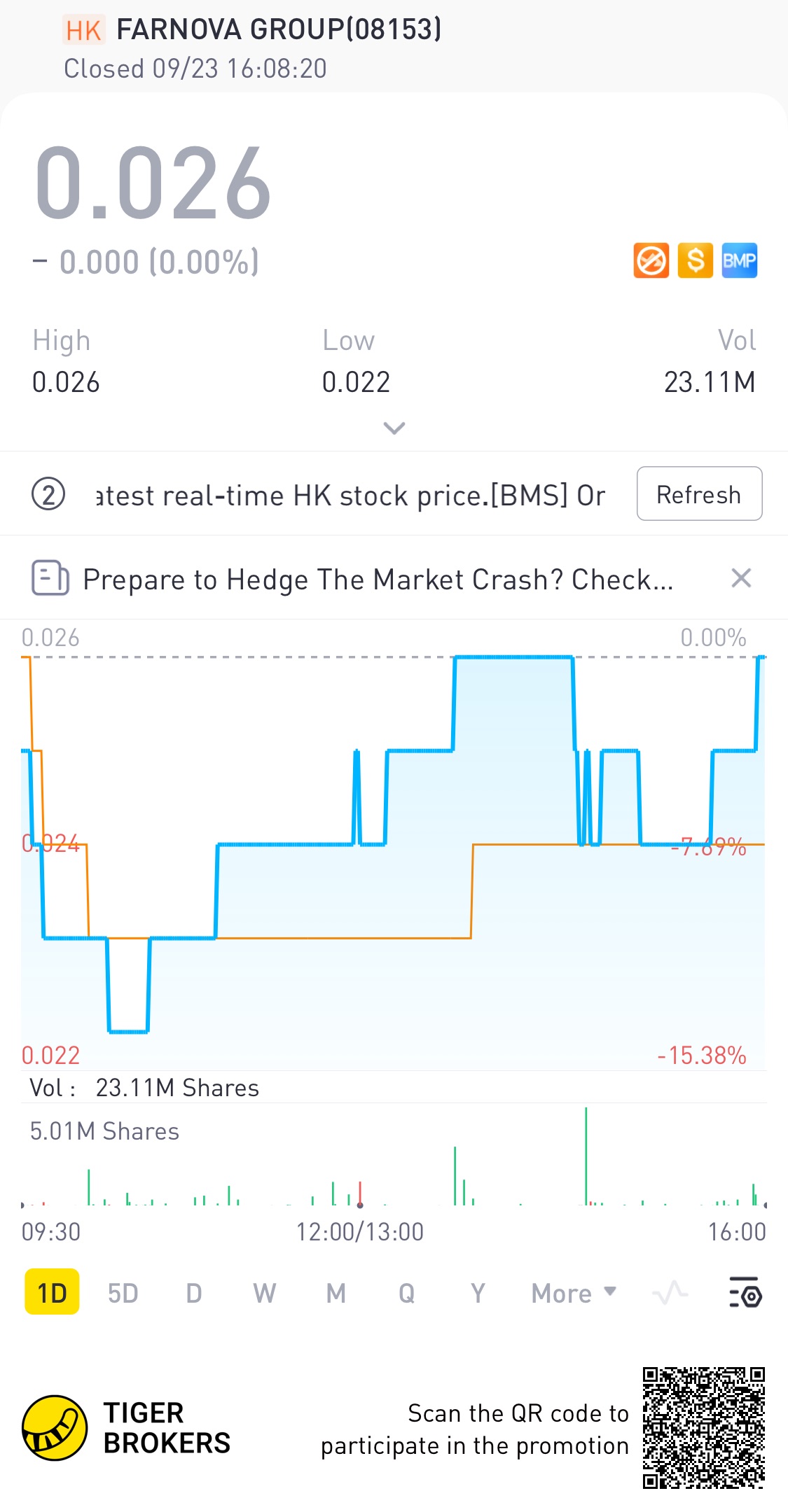Tap the blue BMP badge icon
Screen dimensions: 788x1512
click(739, 261)
